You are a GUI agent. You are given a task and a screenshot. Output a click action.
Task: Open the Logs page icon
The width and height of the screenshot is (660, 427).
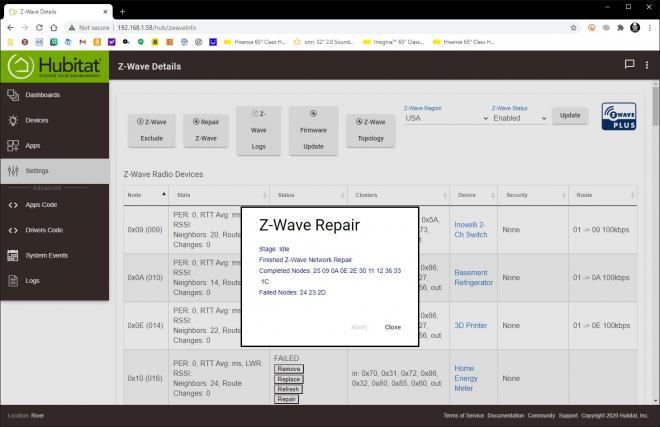(x=13, y=280)
